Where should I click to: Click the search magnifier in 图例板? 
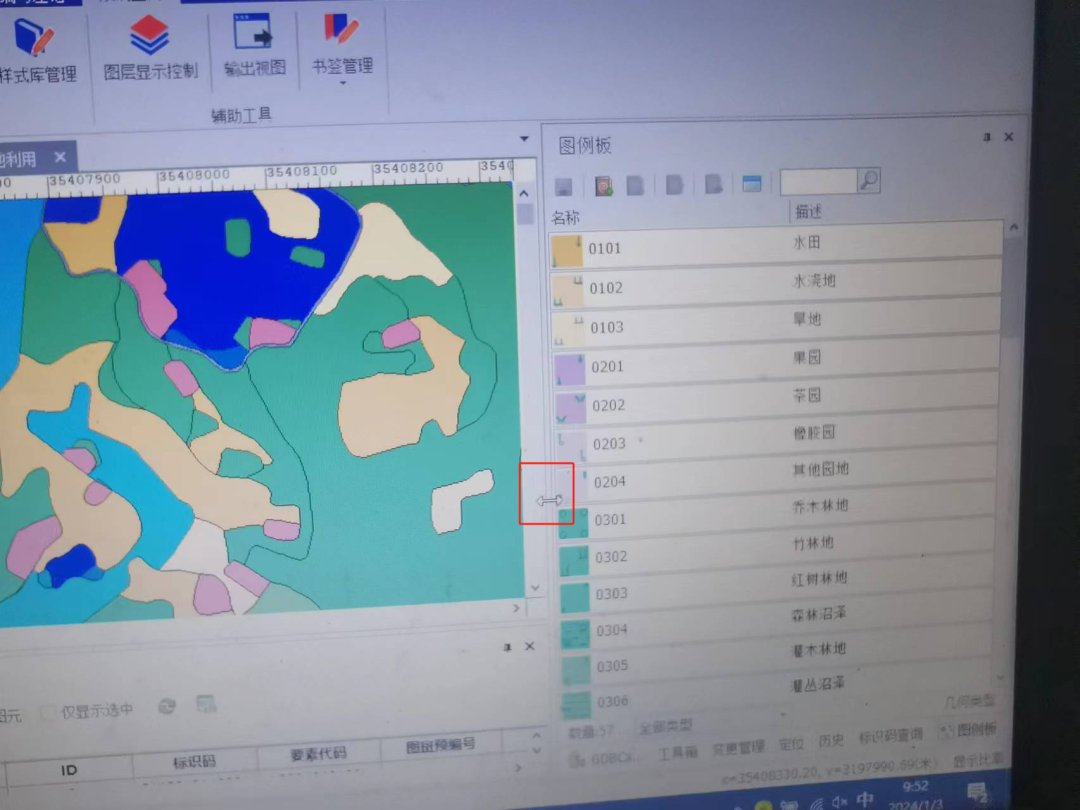tap(868, 181)
